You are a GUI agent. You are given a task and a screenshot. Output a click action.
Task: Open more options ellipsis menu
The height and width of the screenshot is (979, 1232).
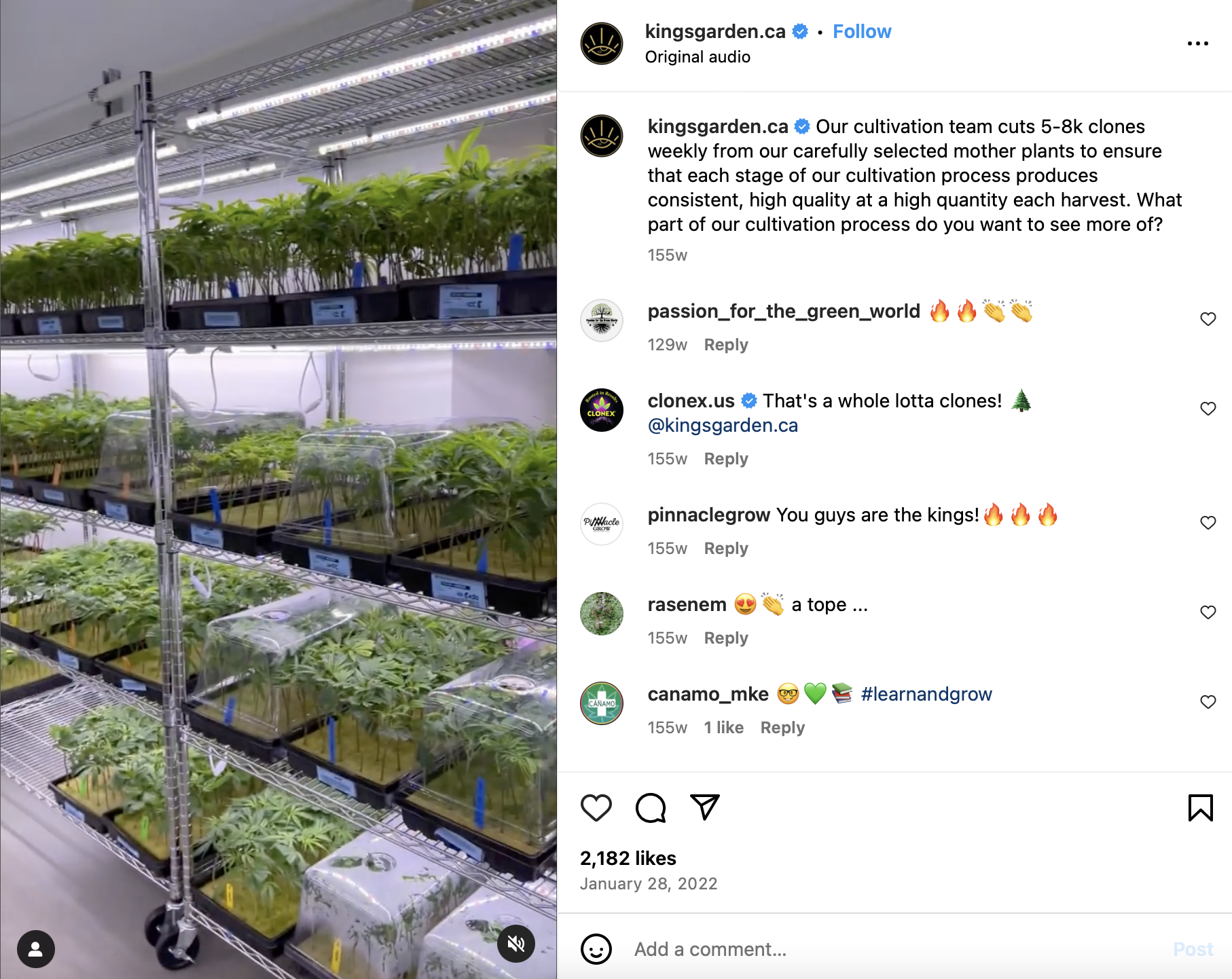(x=1198, y=43)
